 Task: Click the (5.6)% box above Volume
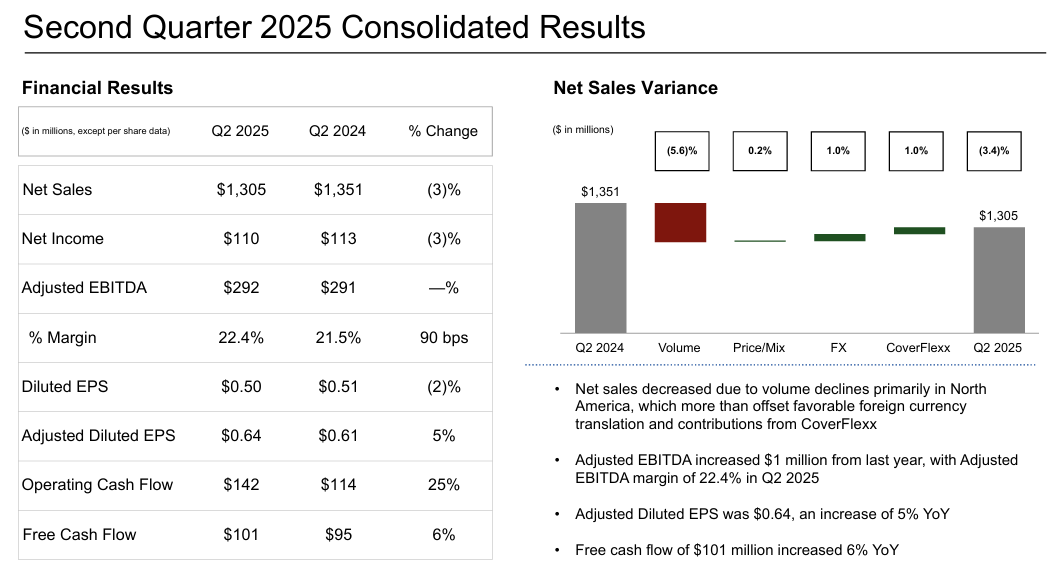[680, 151]
